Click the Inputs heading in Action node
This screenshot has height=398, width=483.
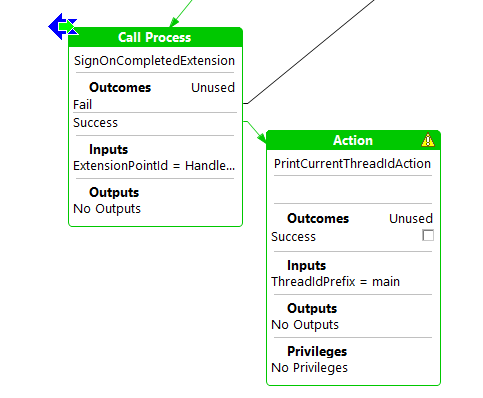click(x=306, y=265)
